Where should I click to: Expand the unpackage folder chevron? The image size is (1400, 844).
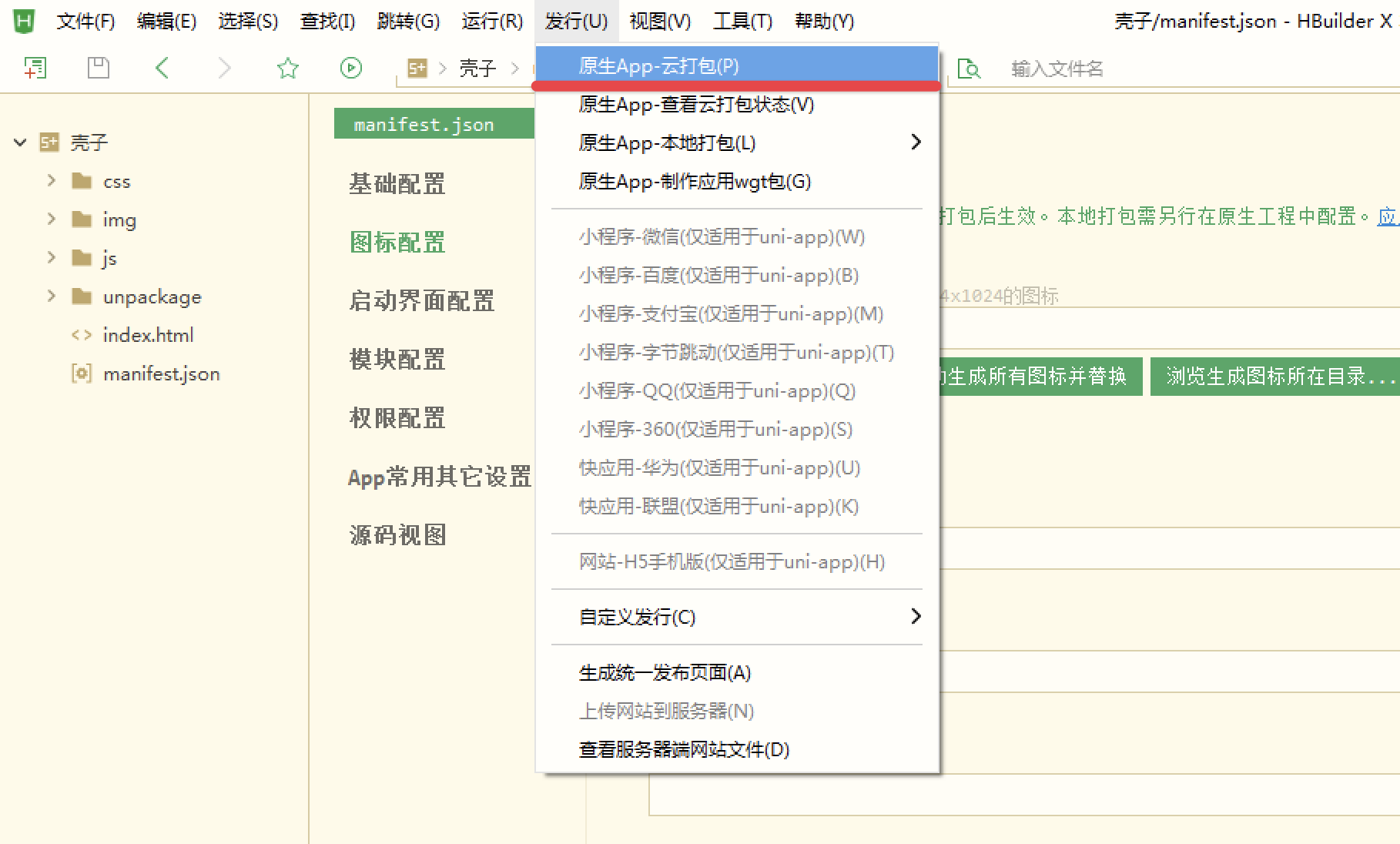click(52, 296)
